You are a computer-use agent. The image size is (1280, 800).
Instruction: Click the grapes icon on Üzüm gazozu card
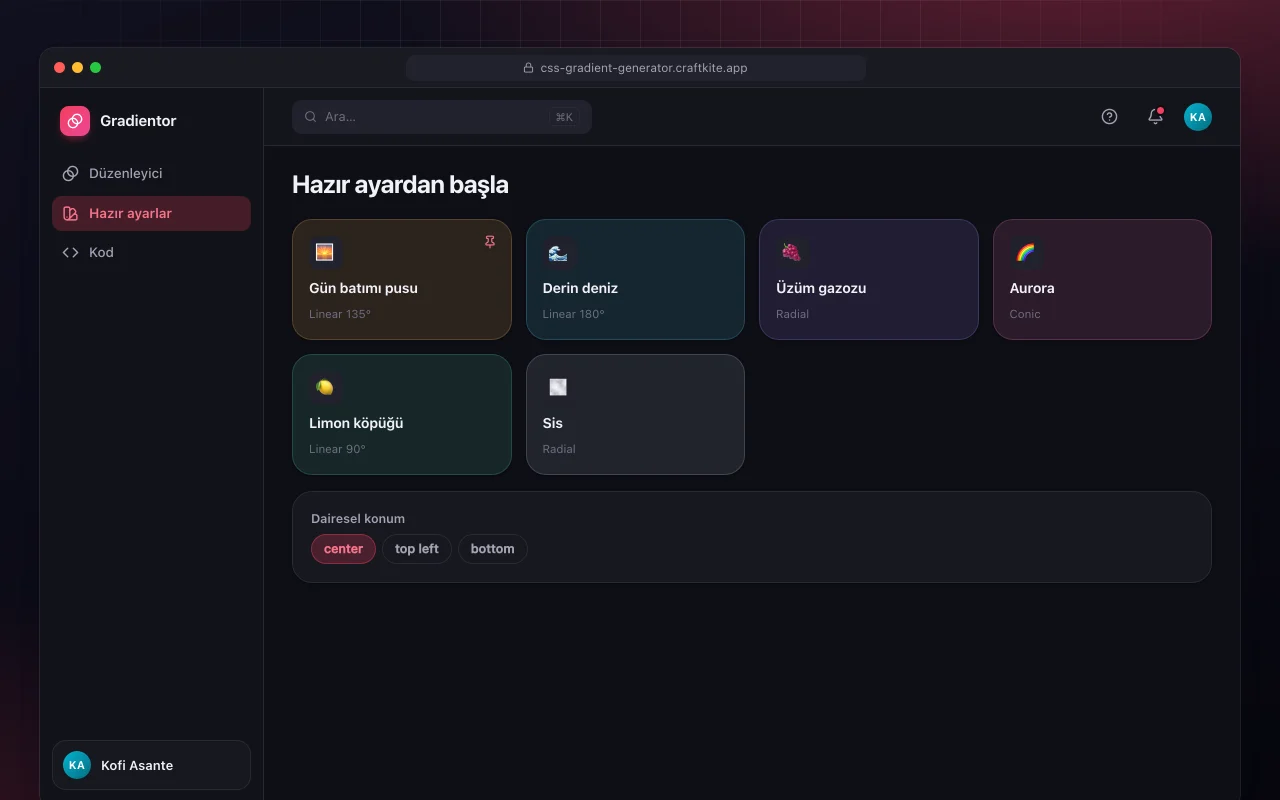click(791, 253)
